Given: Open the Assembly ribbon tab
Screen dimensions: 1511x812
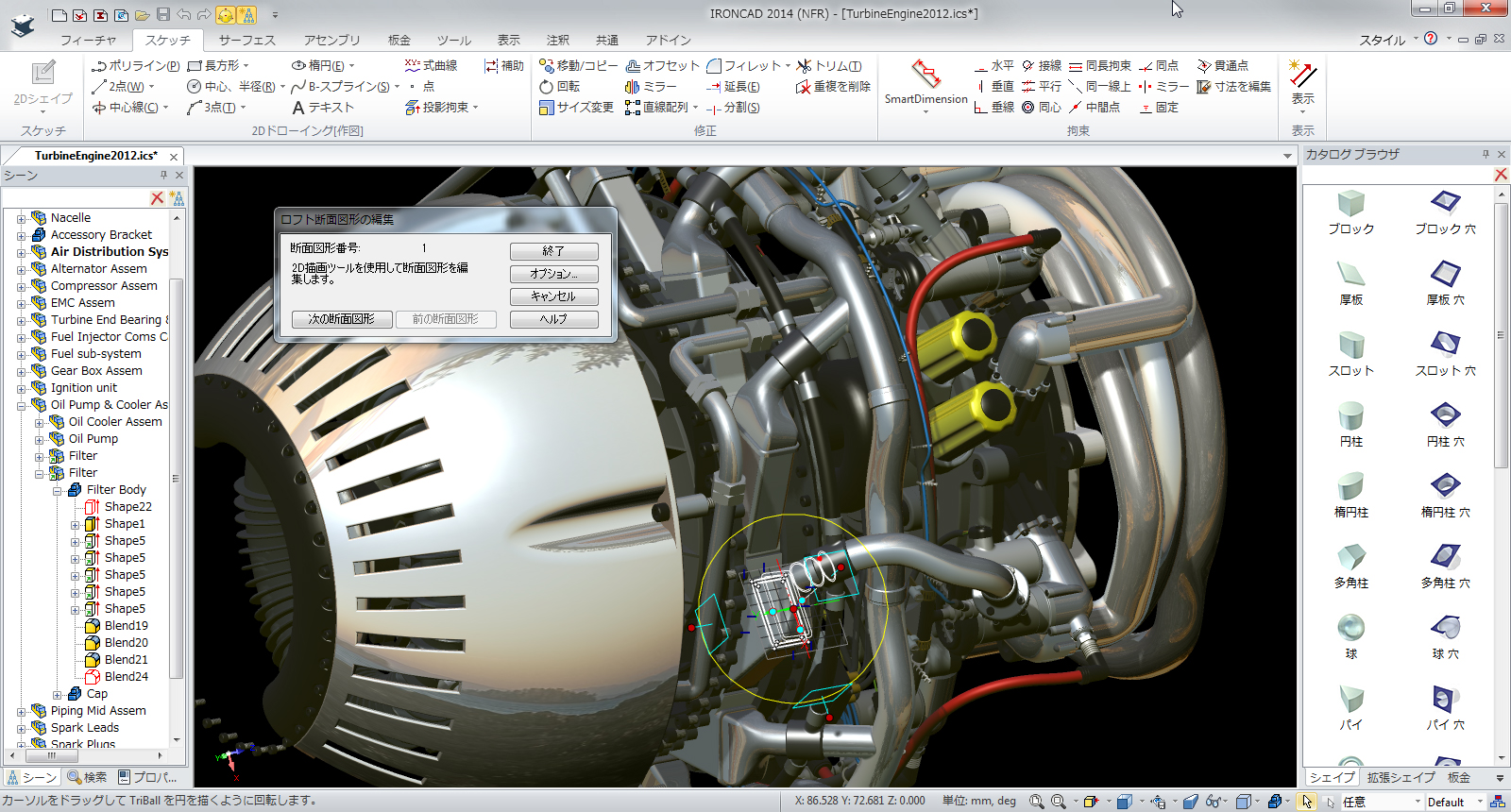Looking at the screenshot, I should point(331,40).
